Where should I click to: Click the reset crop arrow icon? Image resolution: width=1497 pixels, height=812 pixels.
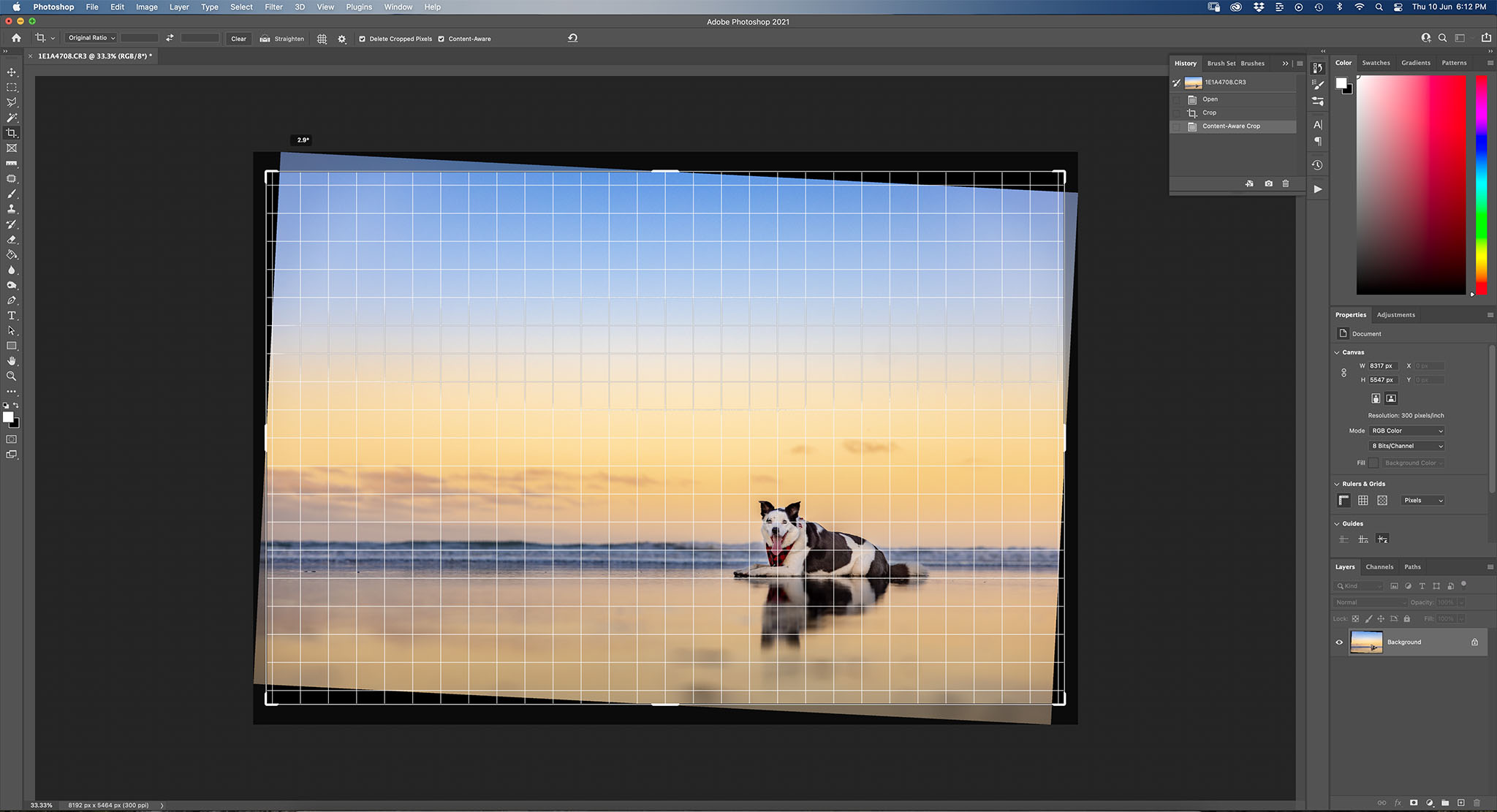click(x=572, y=38)
